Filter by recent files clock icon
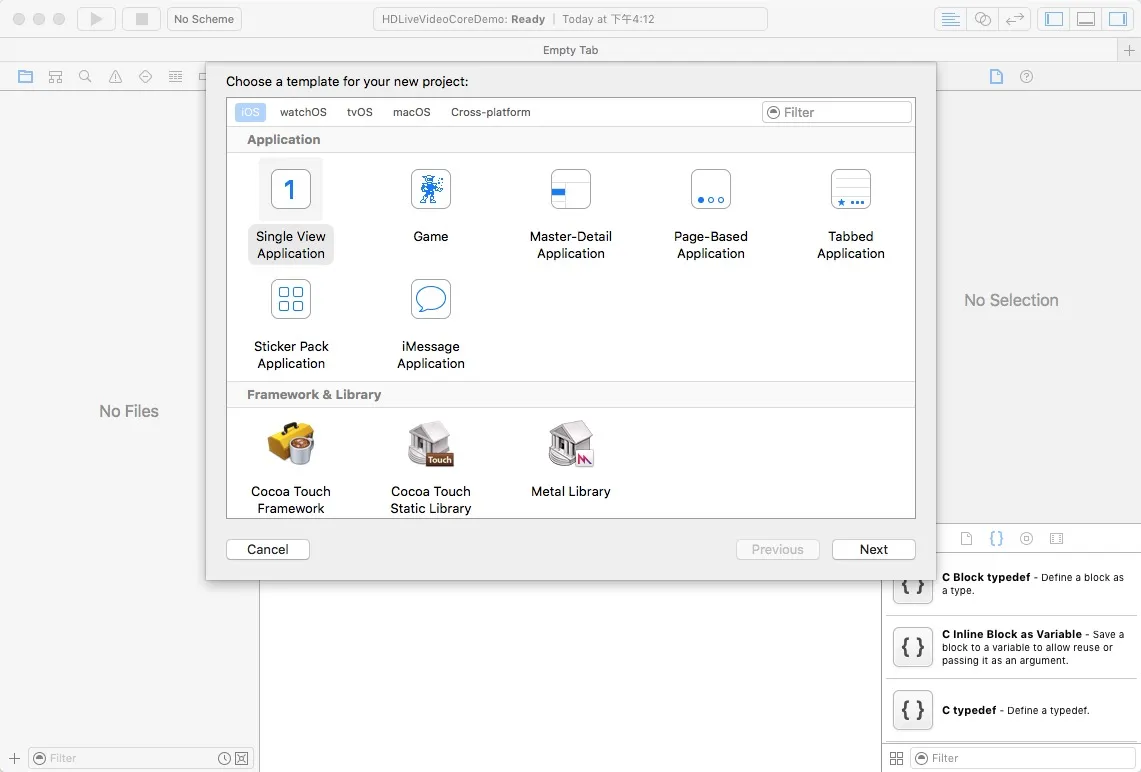 click(224, 758)
